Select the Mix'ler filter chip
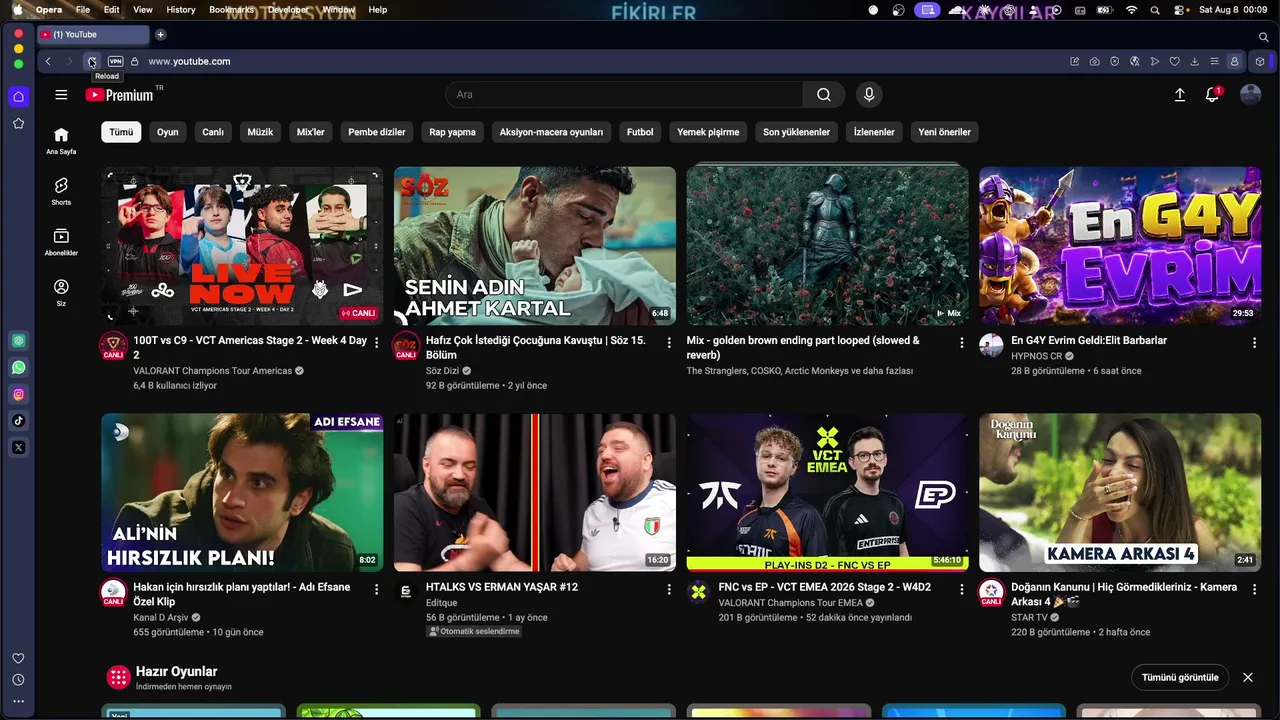1280x720 pixels. pos(311,132)
